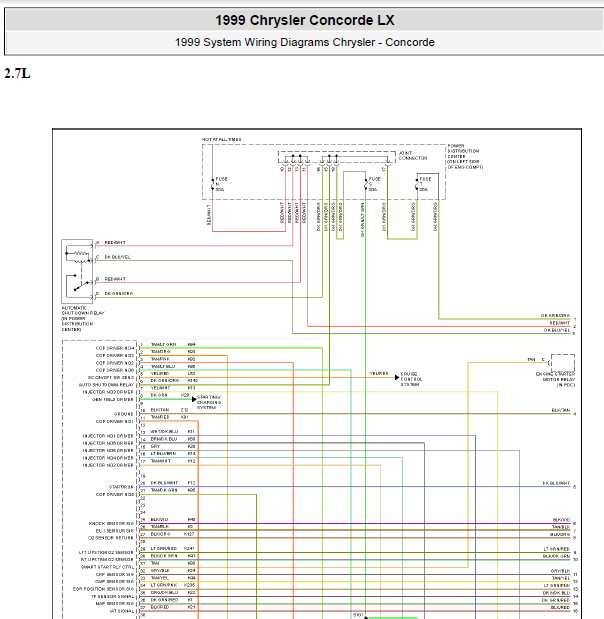The image size is (604, 619).
Task: Click the "EGR POSITION SENSOR SIG" pin label
Action: tap(103, 589)
